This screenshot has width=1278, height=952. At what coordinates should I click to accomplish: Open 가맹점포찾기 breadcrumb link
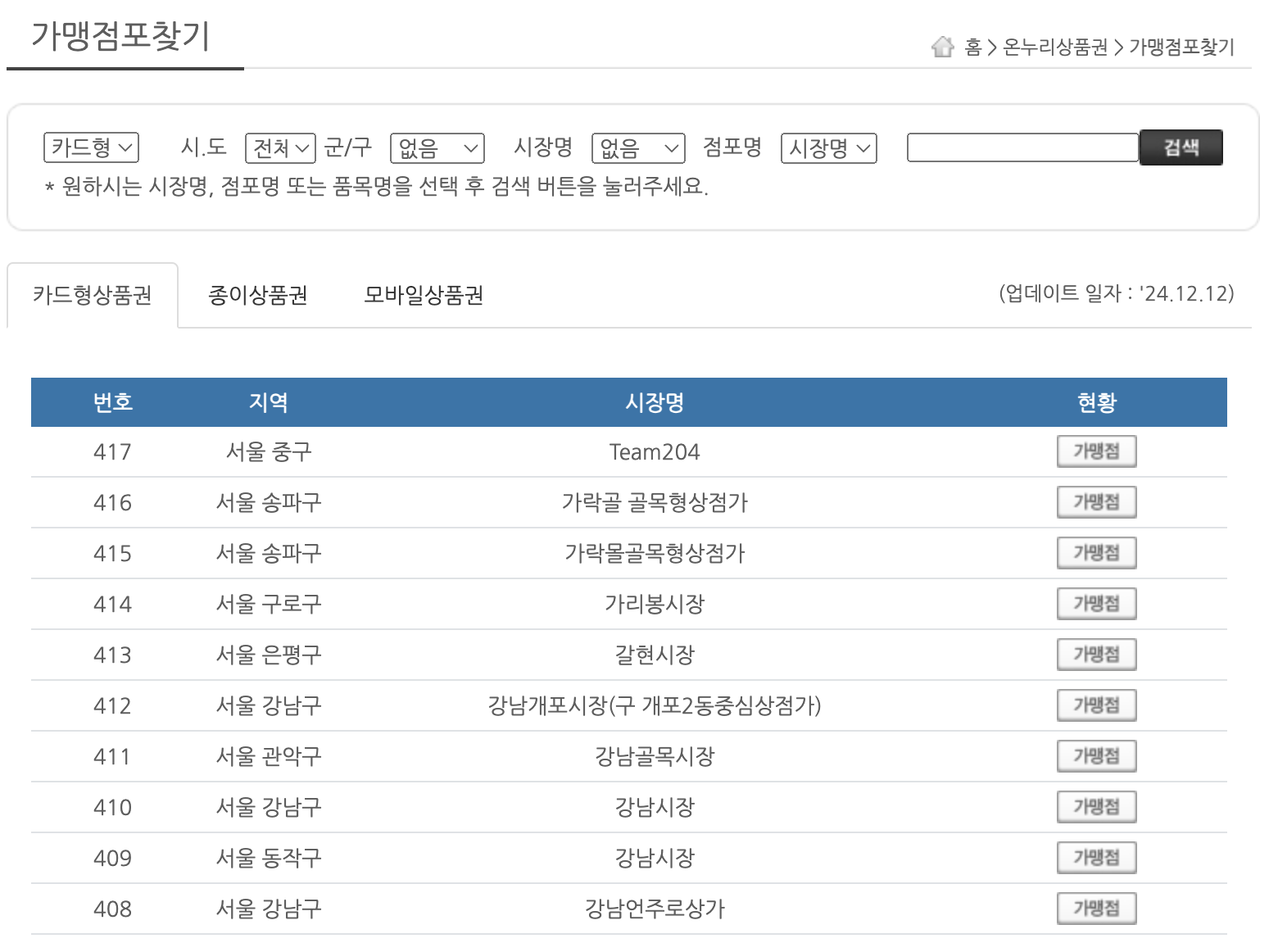[1181, 47]
